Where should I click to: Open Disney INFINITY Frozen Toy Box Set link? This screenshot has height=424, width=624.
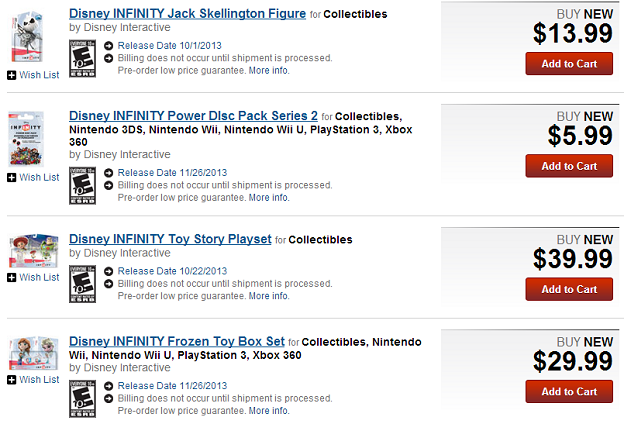click(177, 341)
